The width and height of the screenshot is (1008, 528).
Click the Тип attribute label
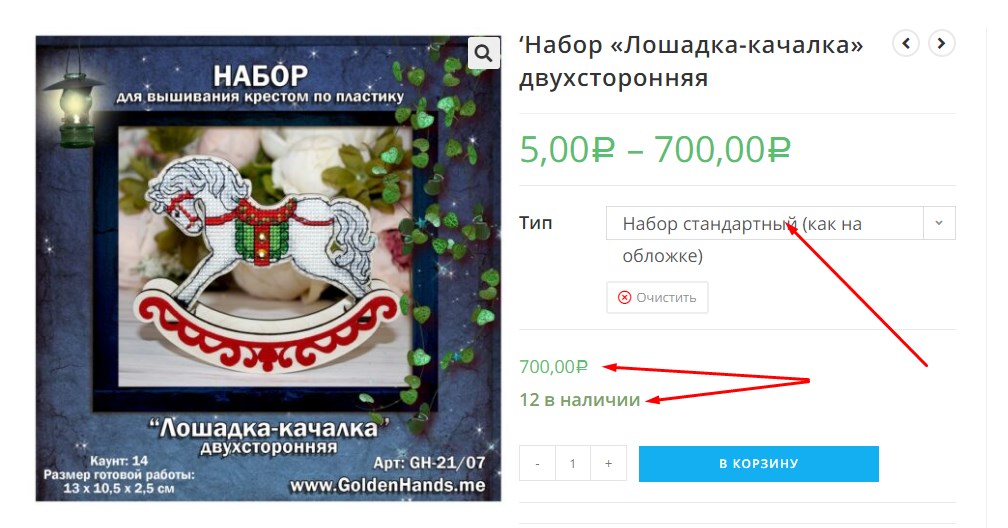coord(536,223)
